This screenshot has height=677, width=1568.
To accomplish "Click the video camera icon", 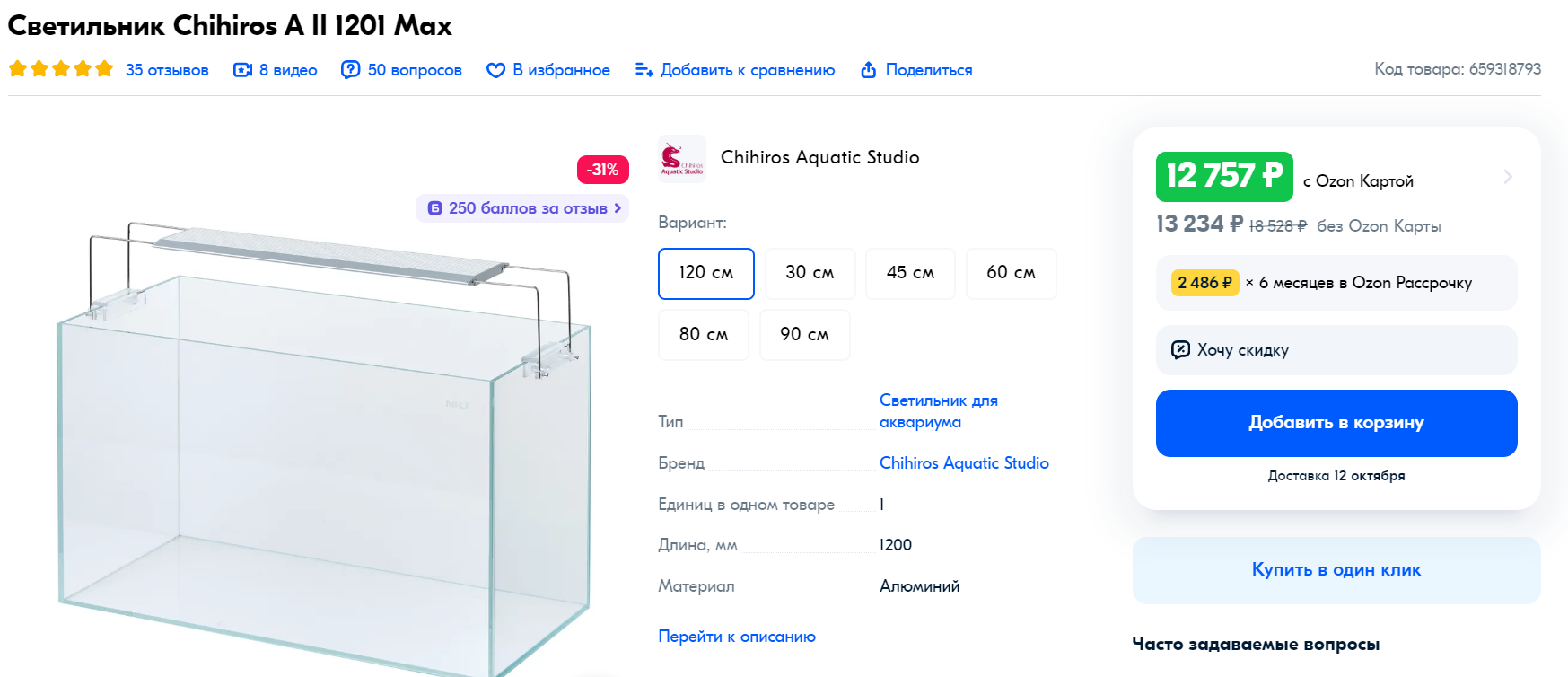I will 242,70.
